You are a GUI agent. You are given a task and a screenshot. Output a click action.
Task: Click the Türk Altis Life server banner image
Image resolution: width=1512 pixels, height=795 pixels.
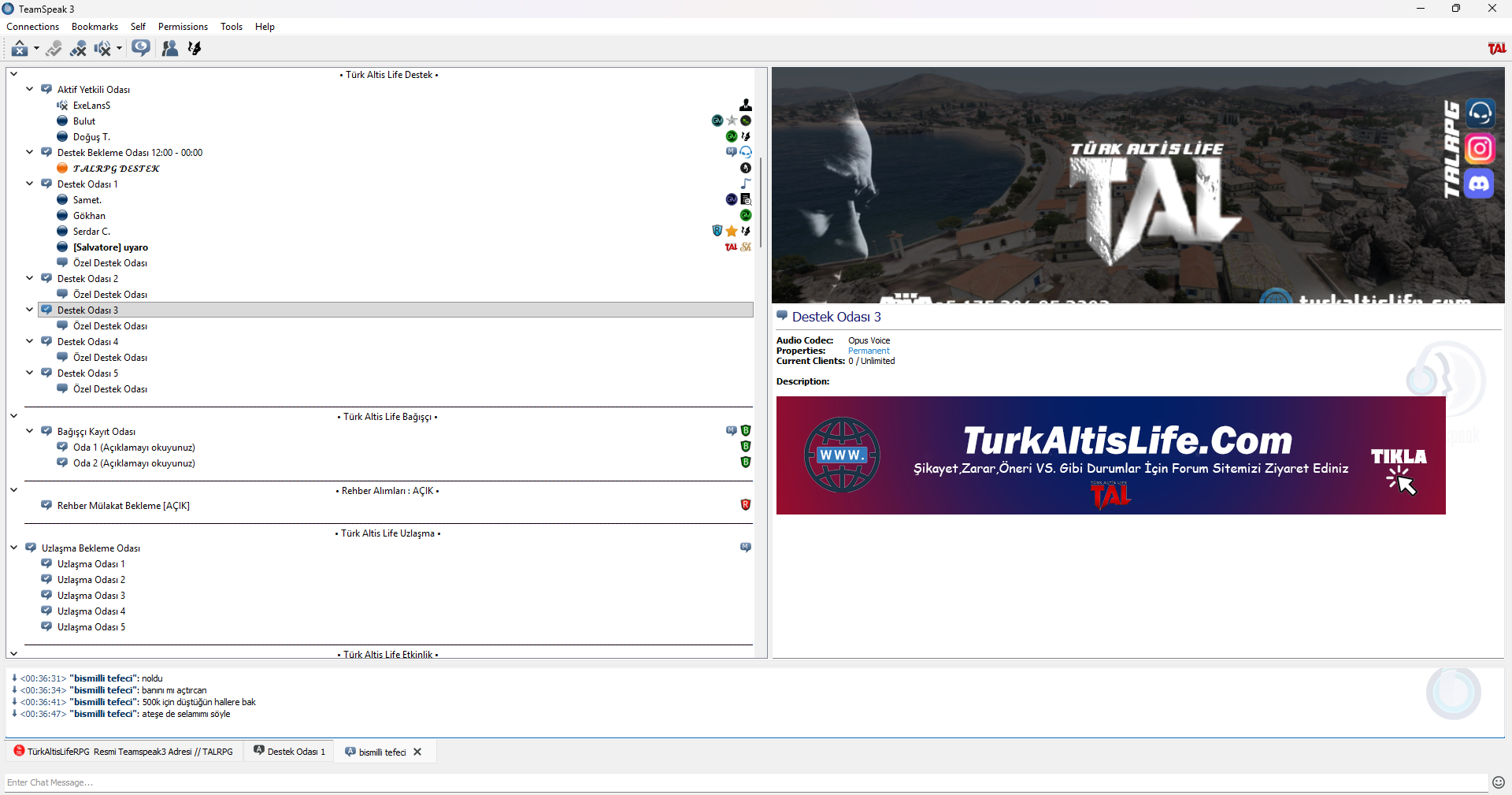point(1138,185)
